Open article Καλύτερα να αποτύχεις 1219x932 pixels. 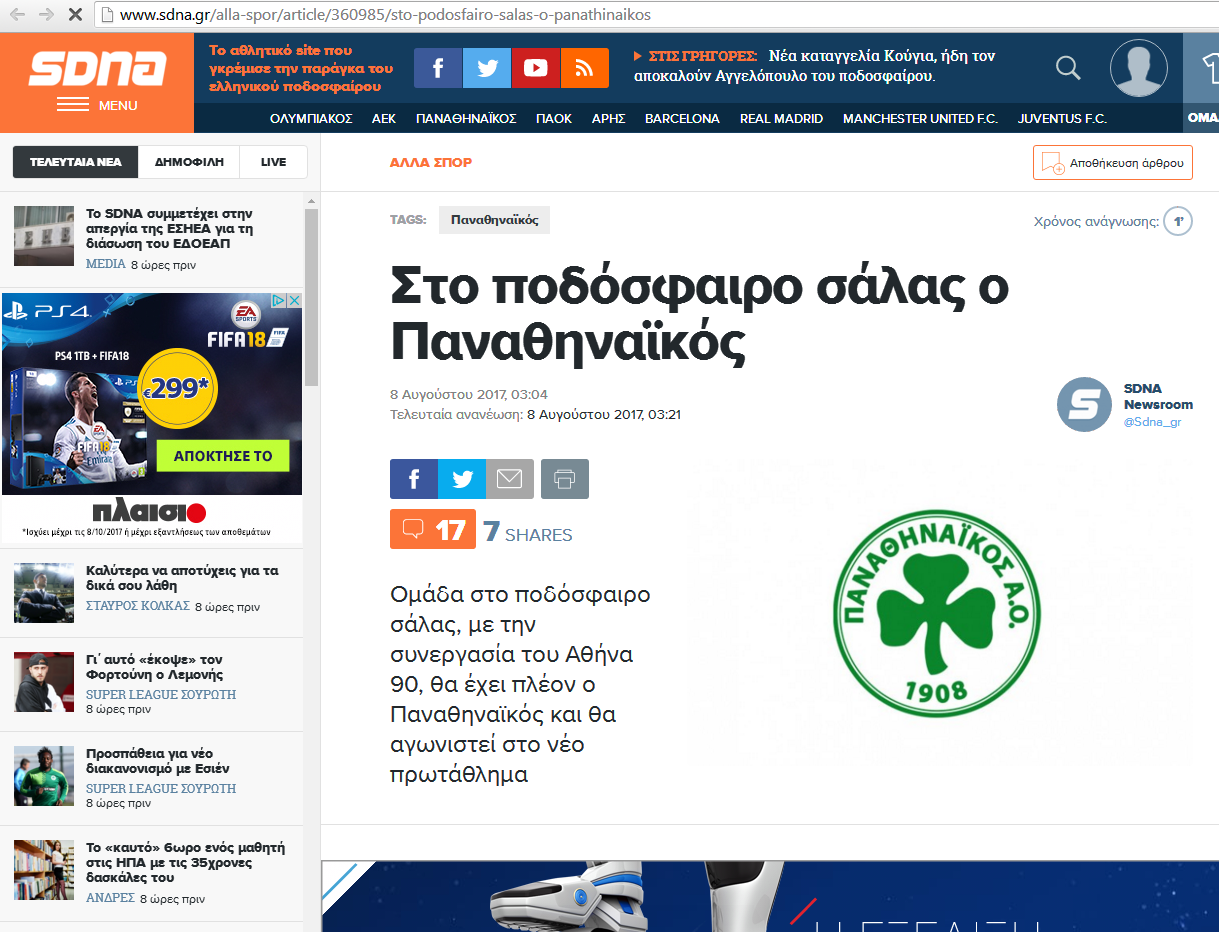pyautogui.click(x=182, y=578)
